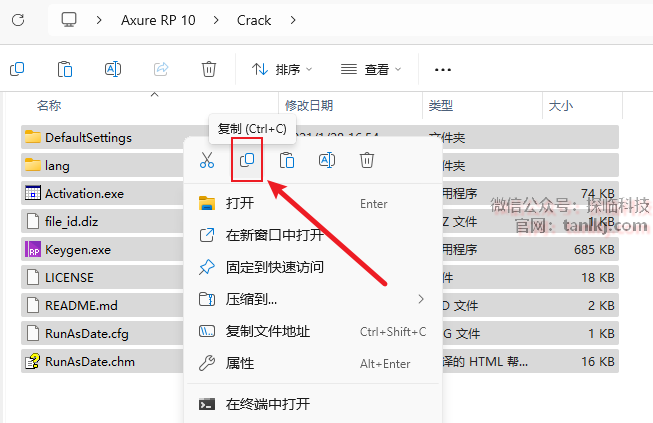The height and width of the screenshot is (423, 653).
Task: Select the file_id.diz file name
Action: [x=72, y=221]
